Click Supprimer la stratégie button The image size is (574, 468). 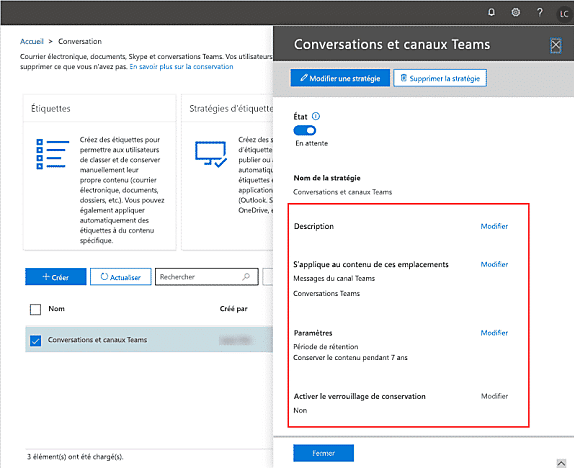[440, 78]
